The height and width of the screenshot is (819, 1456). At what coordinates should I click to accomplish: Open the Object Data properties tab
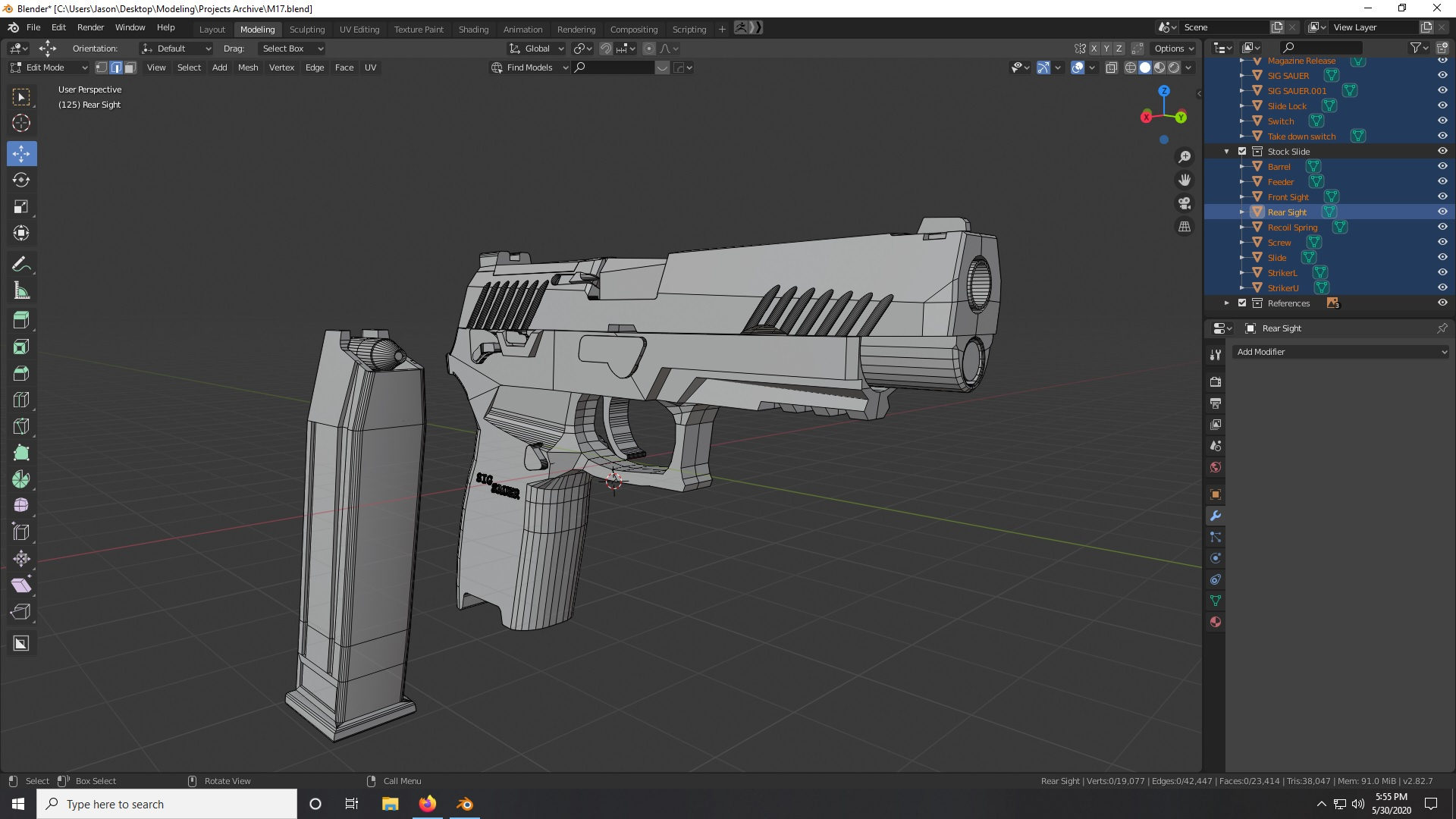(1216, 601)
